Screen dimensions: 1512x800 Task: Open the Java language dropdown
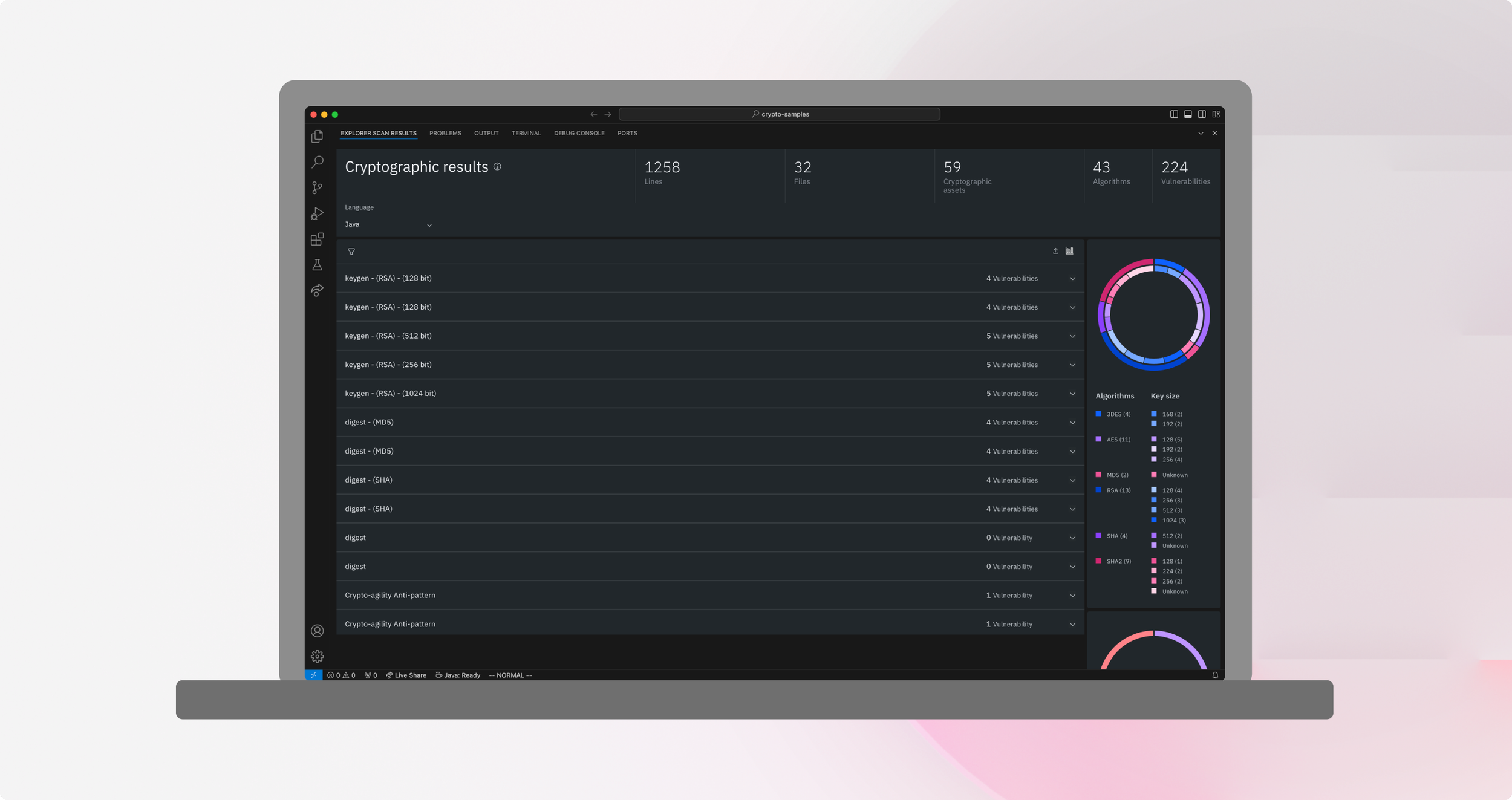pyautogui.click(x=388, y=225)
